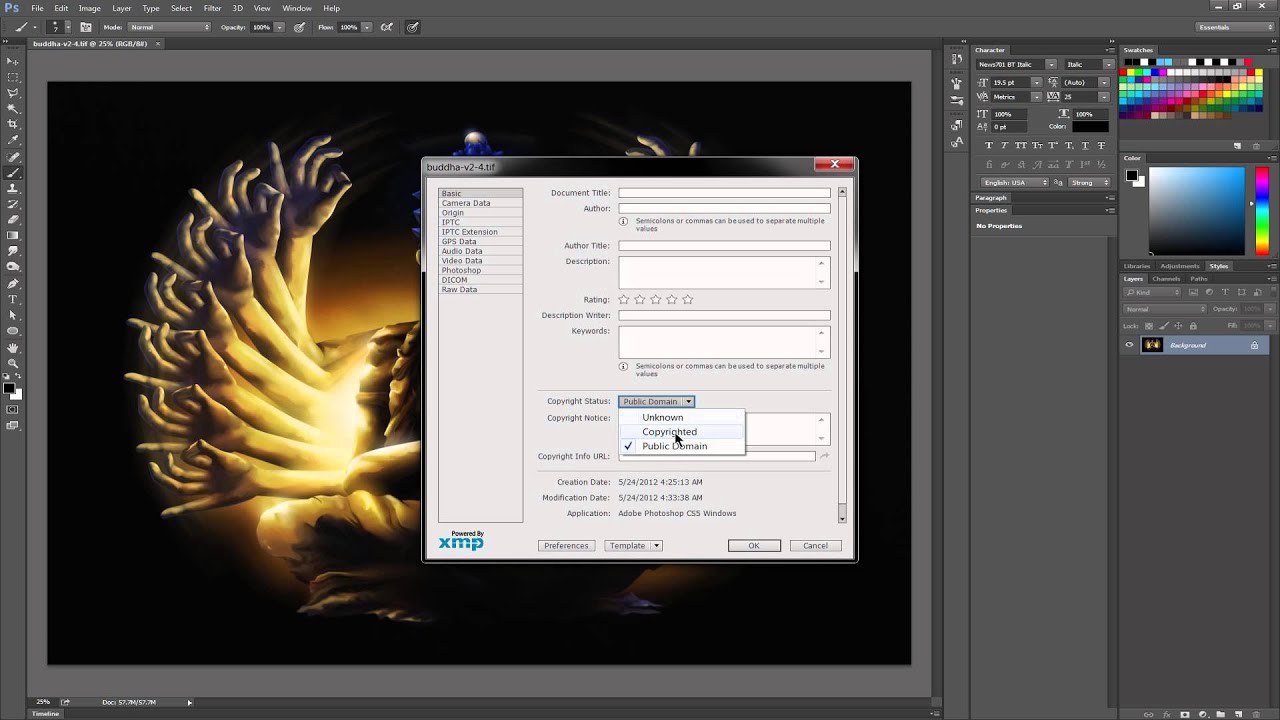Hide the Background layer
Image resolution: width=1280 pixels, height=720 pixels.
tap(1129, 345)
